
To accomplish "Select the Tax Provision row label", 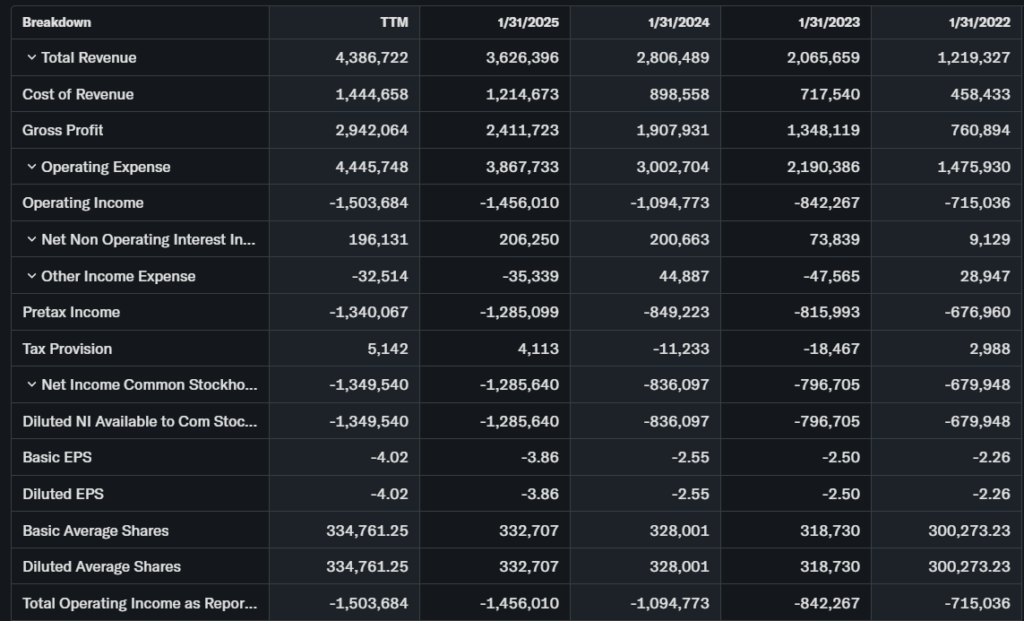I will pos(67,349).
